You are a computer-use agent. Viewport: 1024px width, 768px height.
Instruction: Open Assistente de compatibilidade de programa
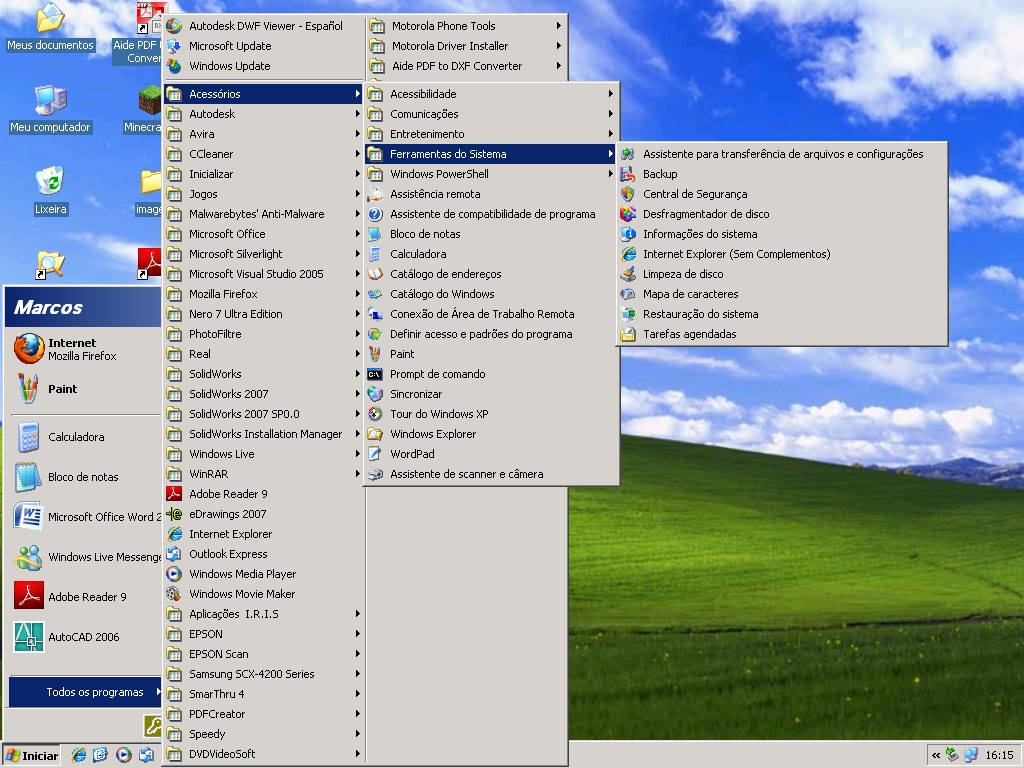pyautogui.click(x=491, y=214)
